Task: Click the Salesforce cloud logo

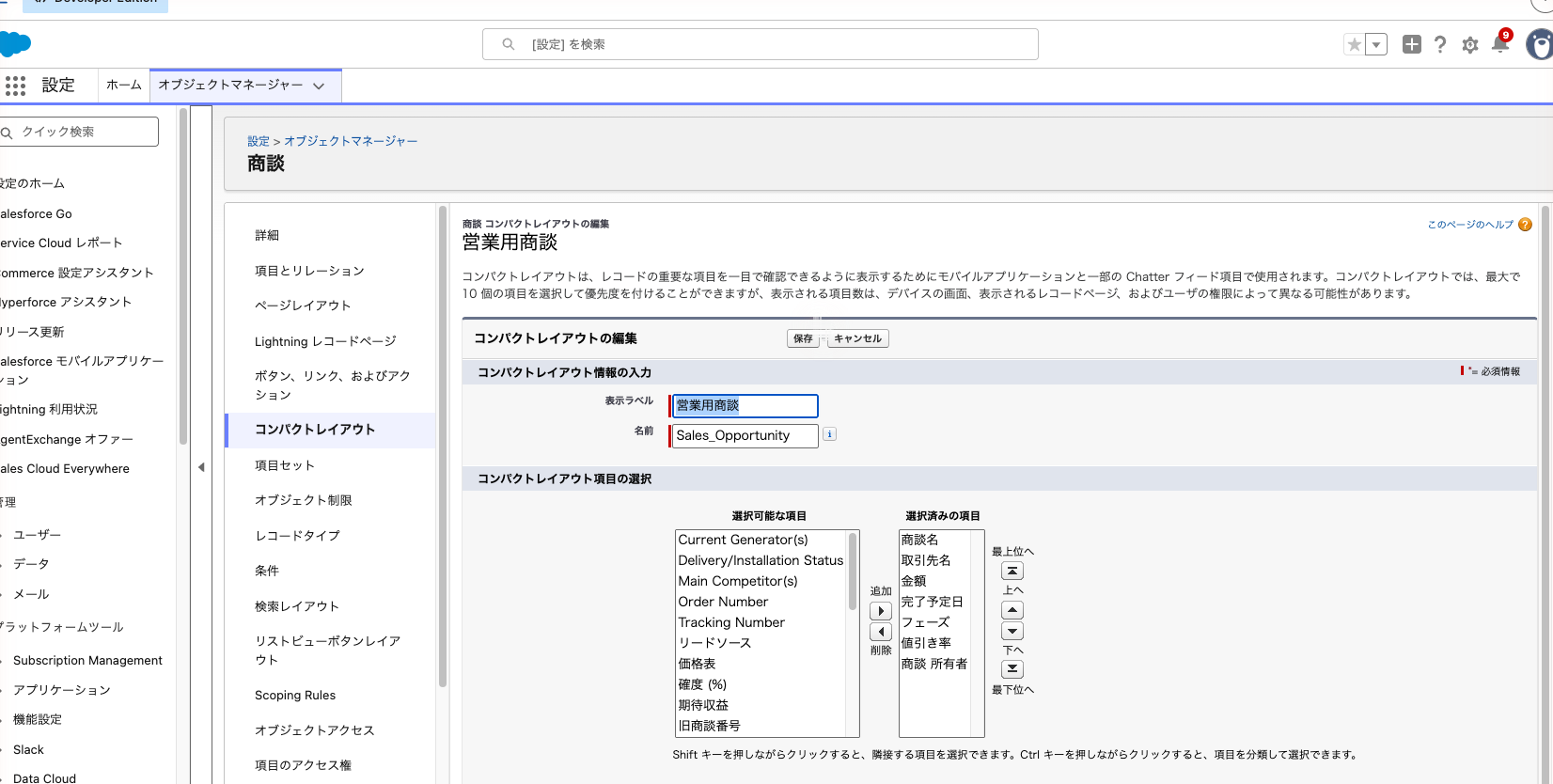Action: (15, 44)
